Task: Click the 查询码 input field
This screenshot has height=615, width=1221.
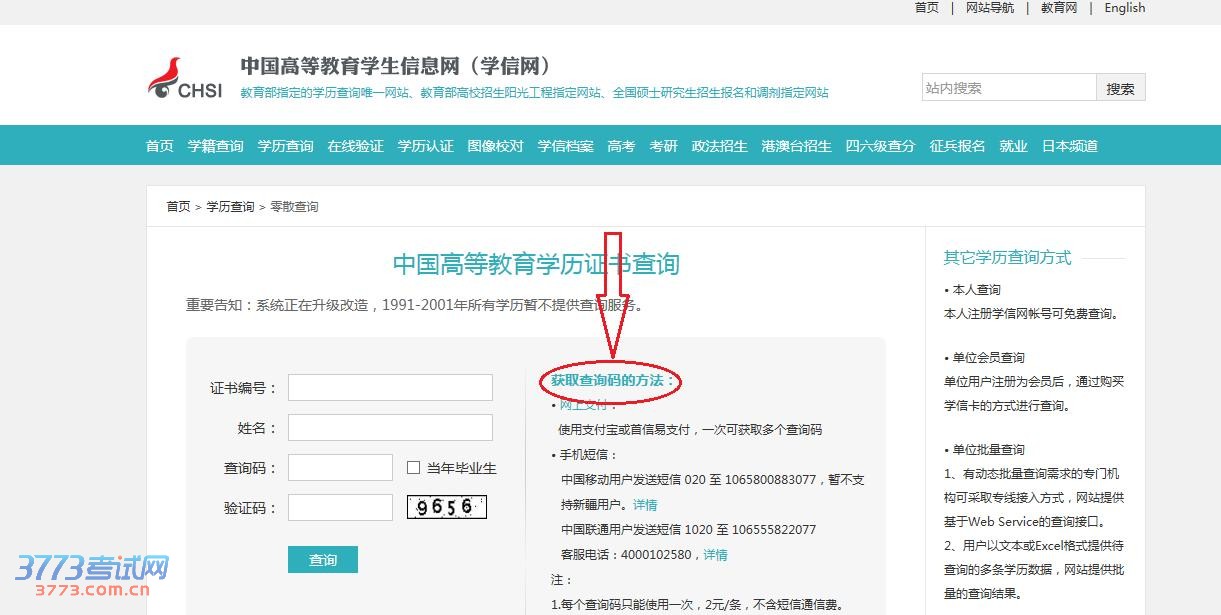Action: tap(340, 468)
